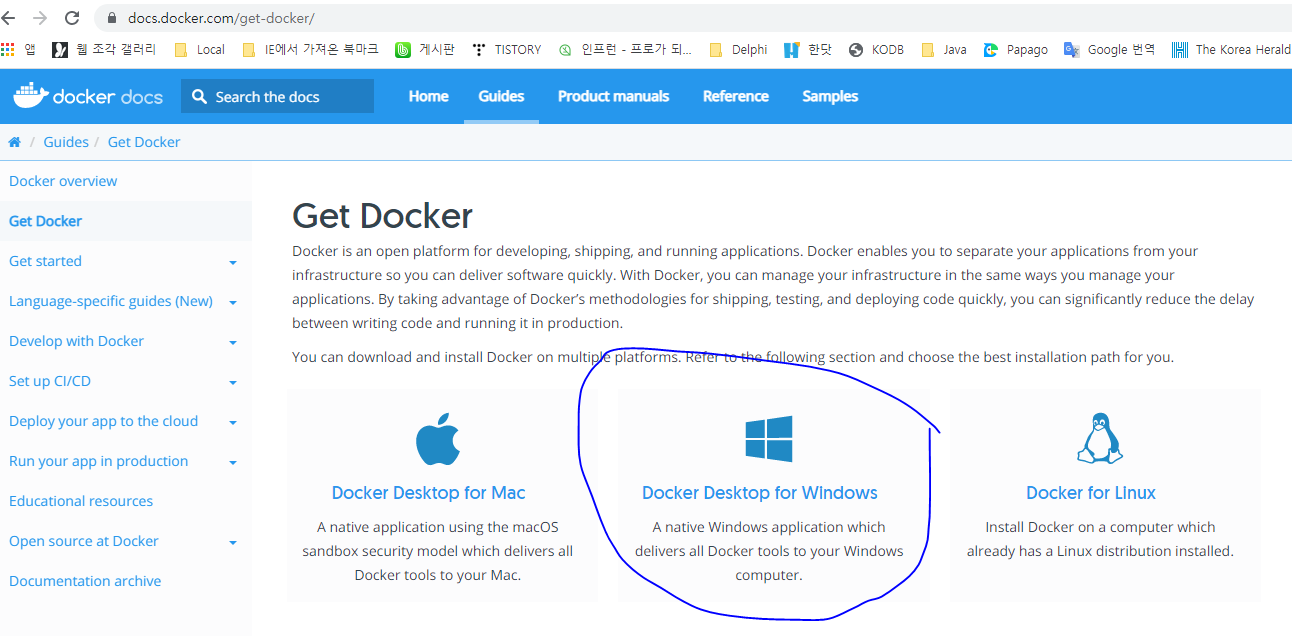1292x636 pixels.
Task: Open Docker overview in the sidebar
Action: click(63, 181)
